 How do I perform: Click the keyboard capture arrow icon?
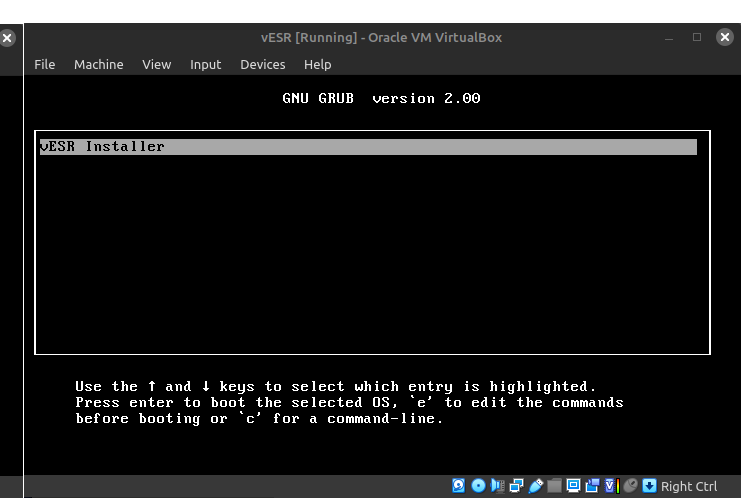649,486
